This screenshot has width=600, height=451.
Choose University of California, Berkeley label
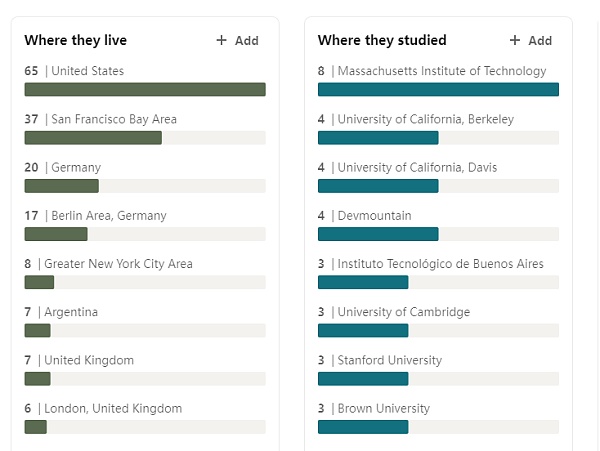click(425, 119)
